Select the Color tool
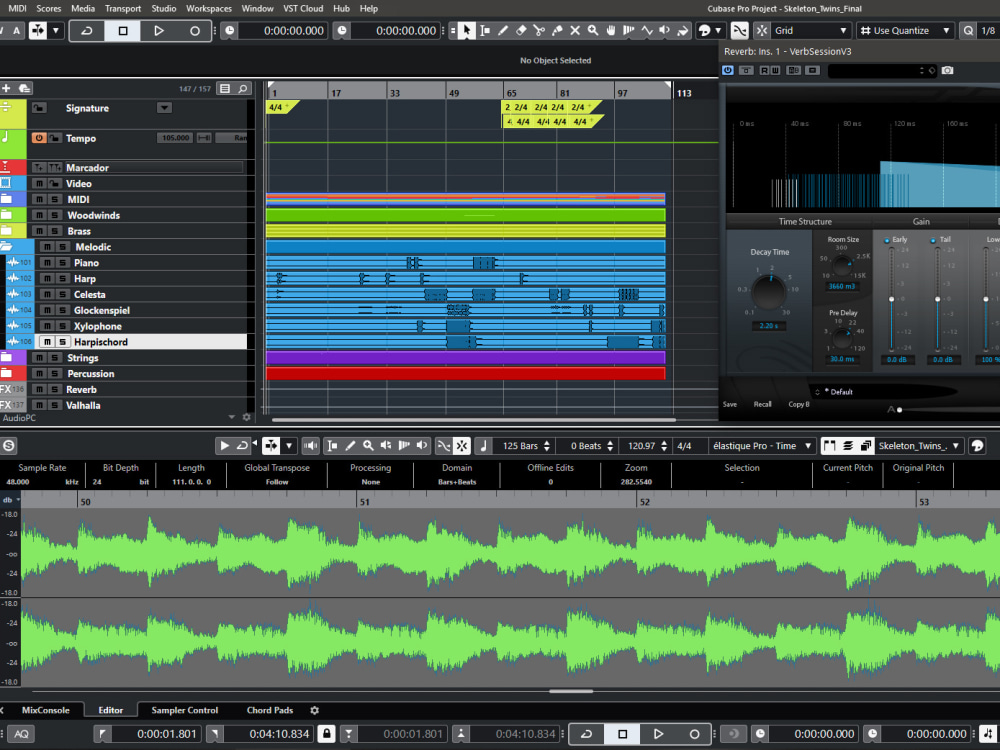 682,31
